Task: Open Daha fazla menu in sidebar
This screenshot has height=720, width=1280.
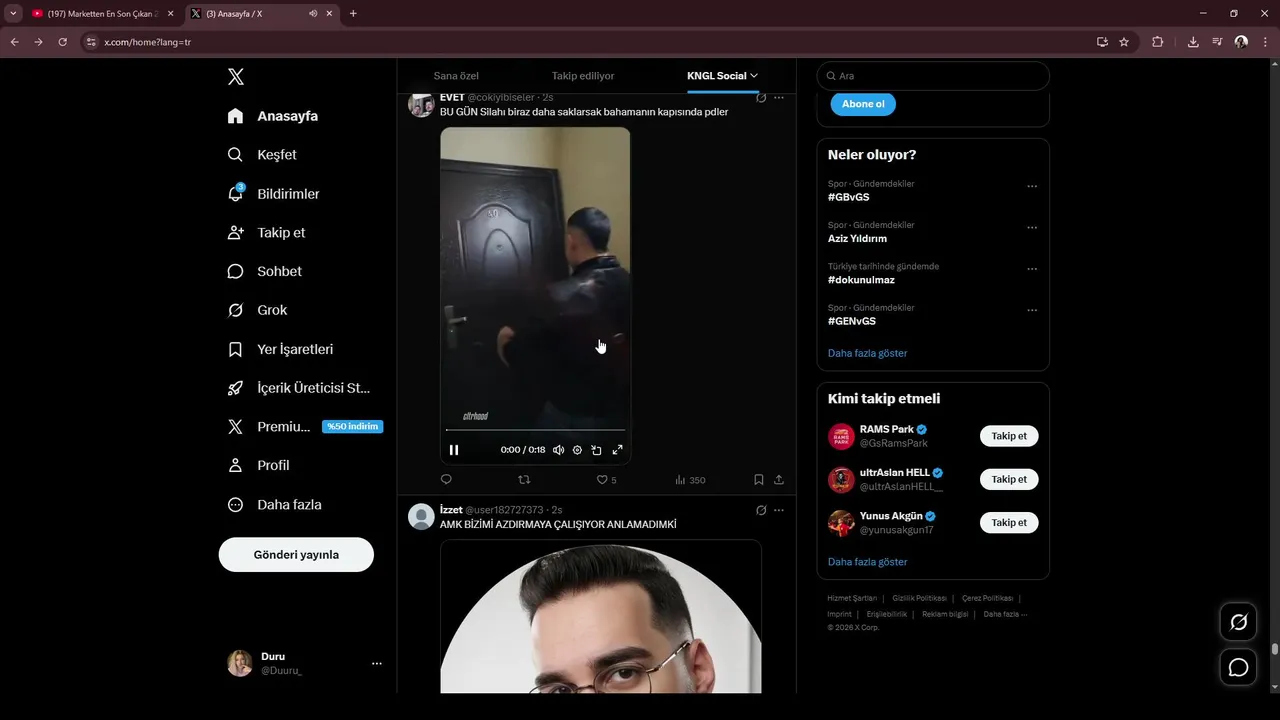Action: pyautogui.click(x=274, y=505)
